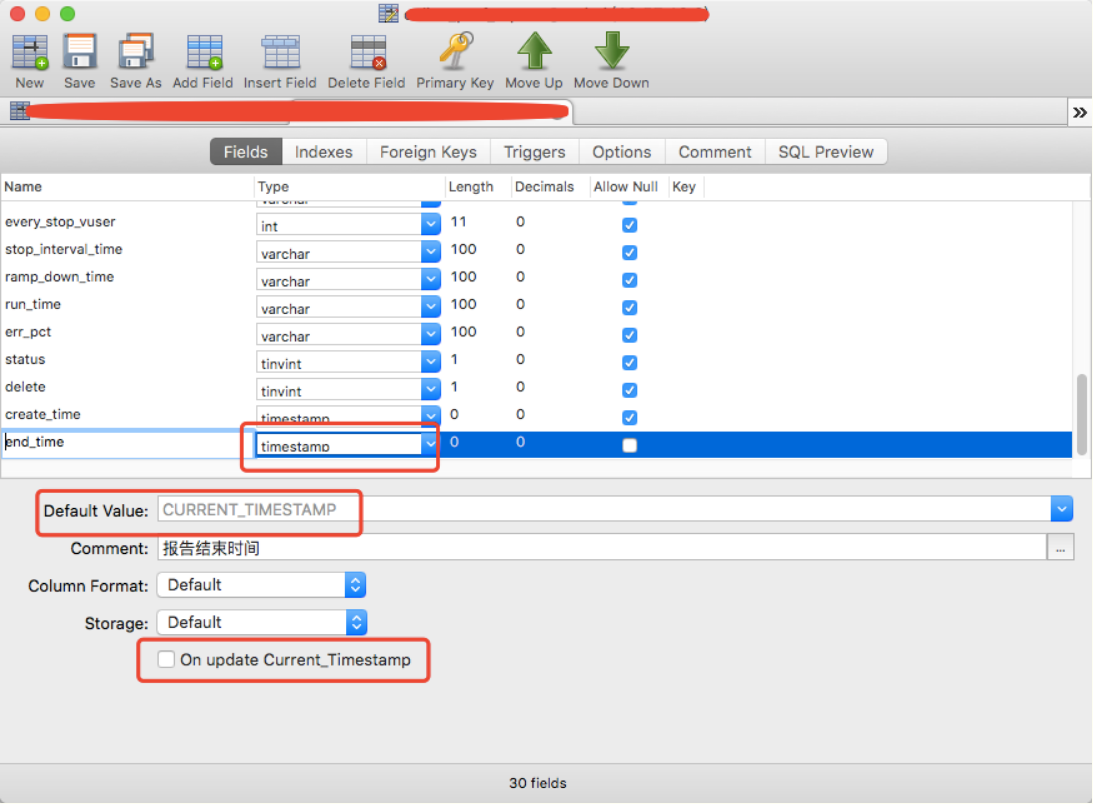Enable On update Current_Timestamp checkbox
1093x804 pixels.
pos(167,660)
